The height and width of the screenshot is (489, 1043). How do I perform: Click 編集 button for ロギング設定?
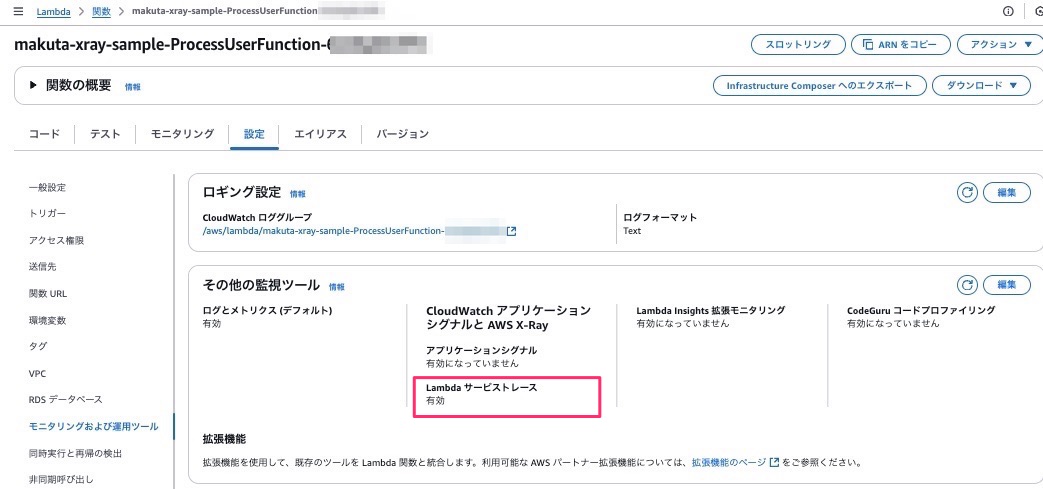[1006, 193]
